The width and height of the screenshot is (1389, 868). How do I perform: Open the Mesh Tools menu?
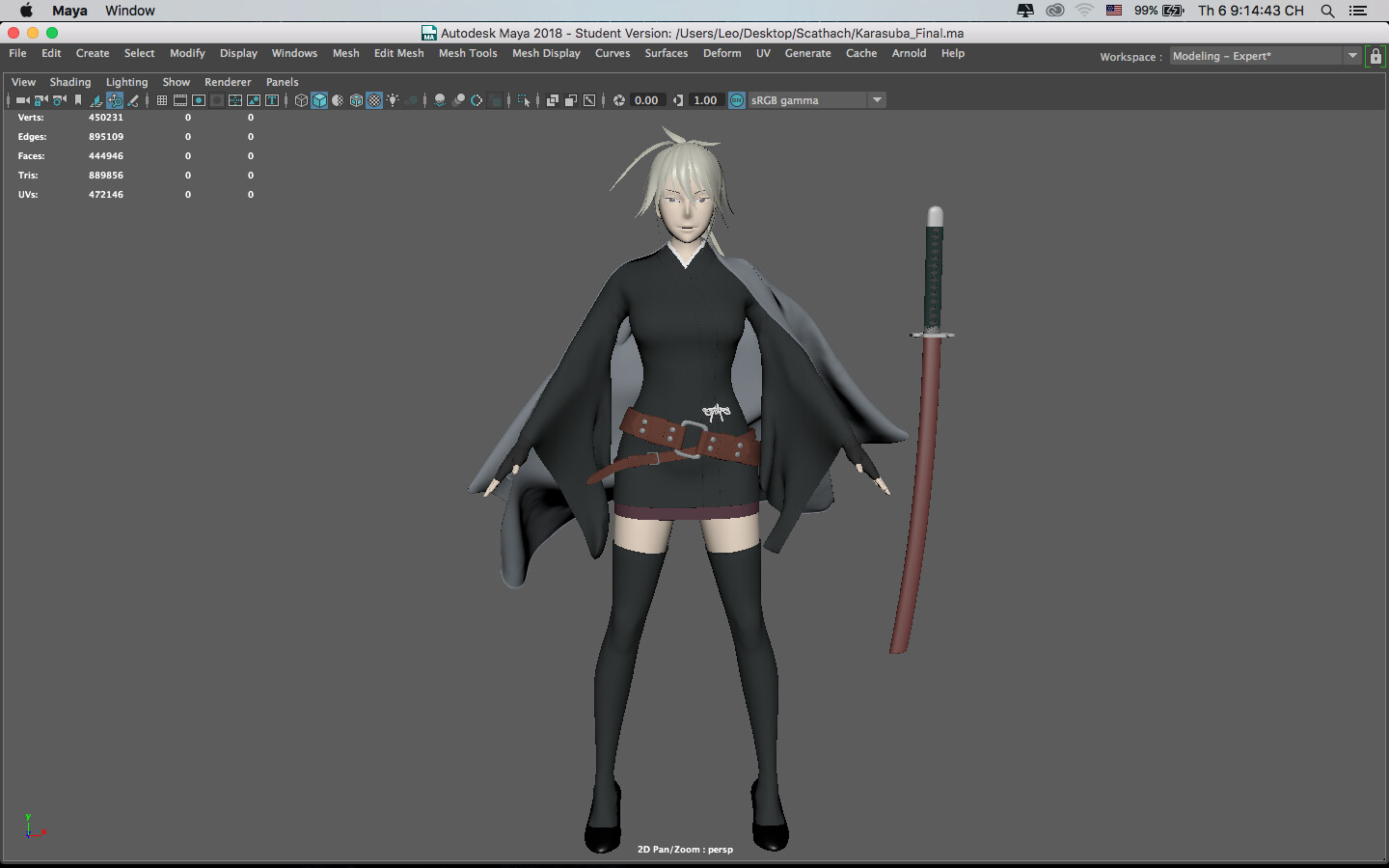click(468, 53)
